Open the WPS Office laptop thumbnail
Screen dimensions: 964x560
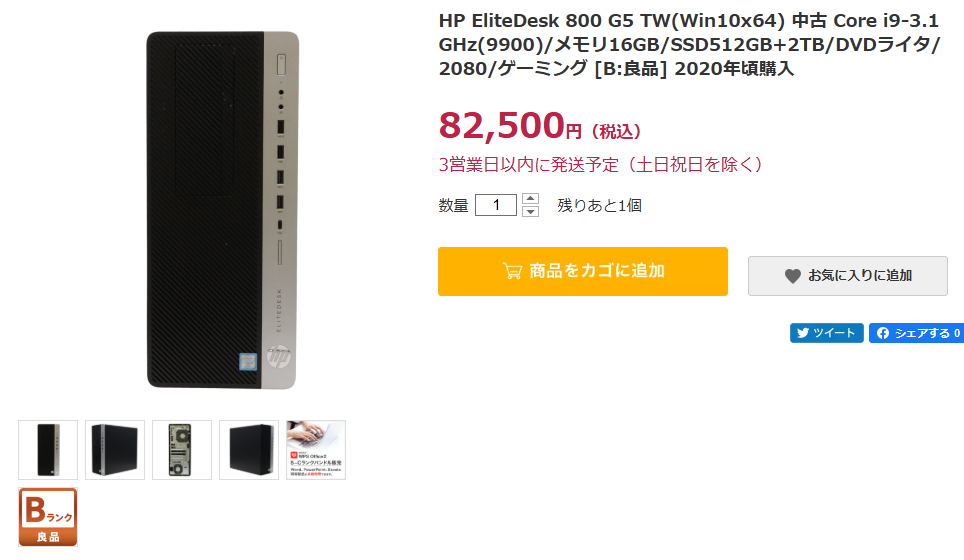(316, 450)
